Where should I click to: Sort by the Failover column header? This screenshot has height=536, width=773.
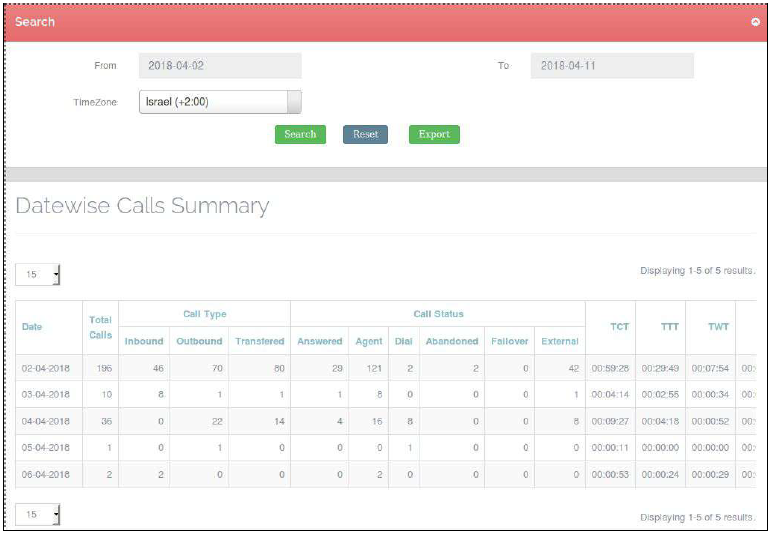point(510,341)
